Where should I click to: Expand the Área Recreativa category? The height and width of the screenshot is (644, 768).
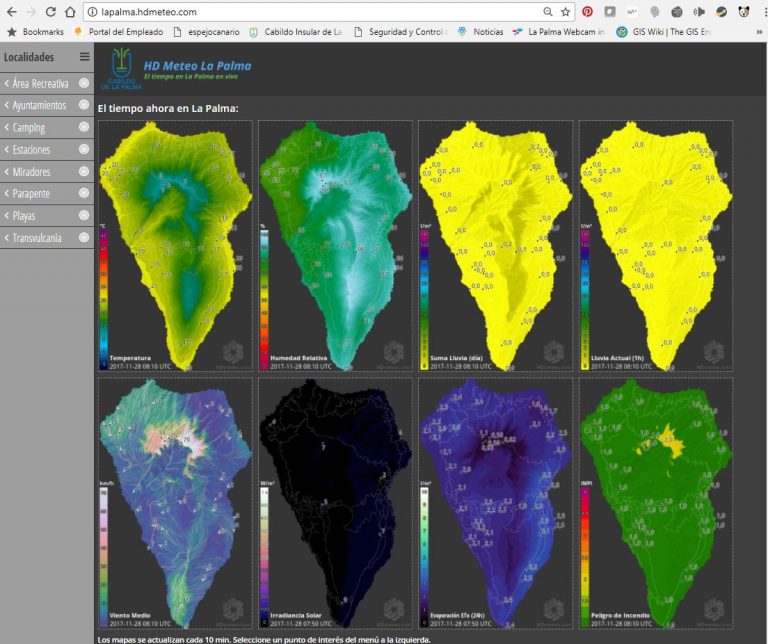[40, 84]
